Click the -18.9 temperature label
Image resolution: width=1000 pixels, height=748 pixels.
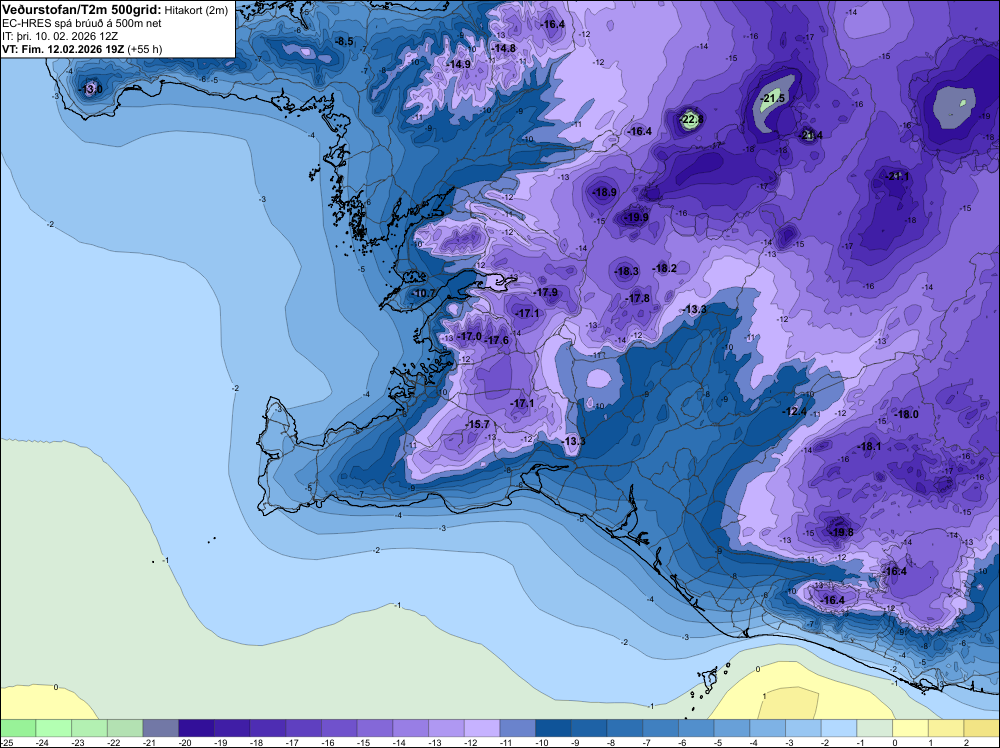(x=603, y=192)
